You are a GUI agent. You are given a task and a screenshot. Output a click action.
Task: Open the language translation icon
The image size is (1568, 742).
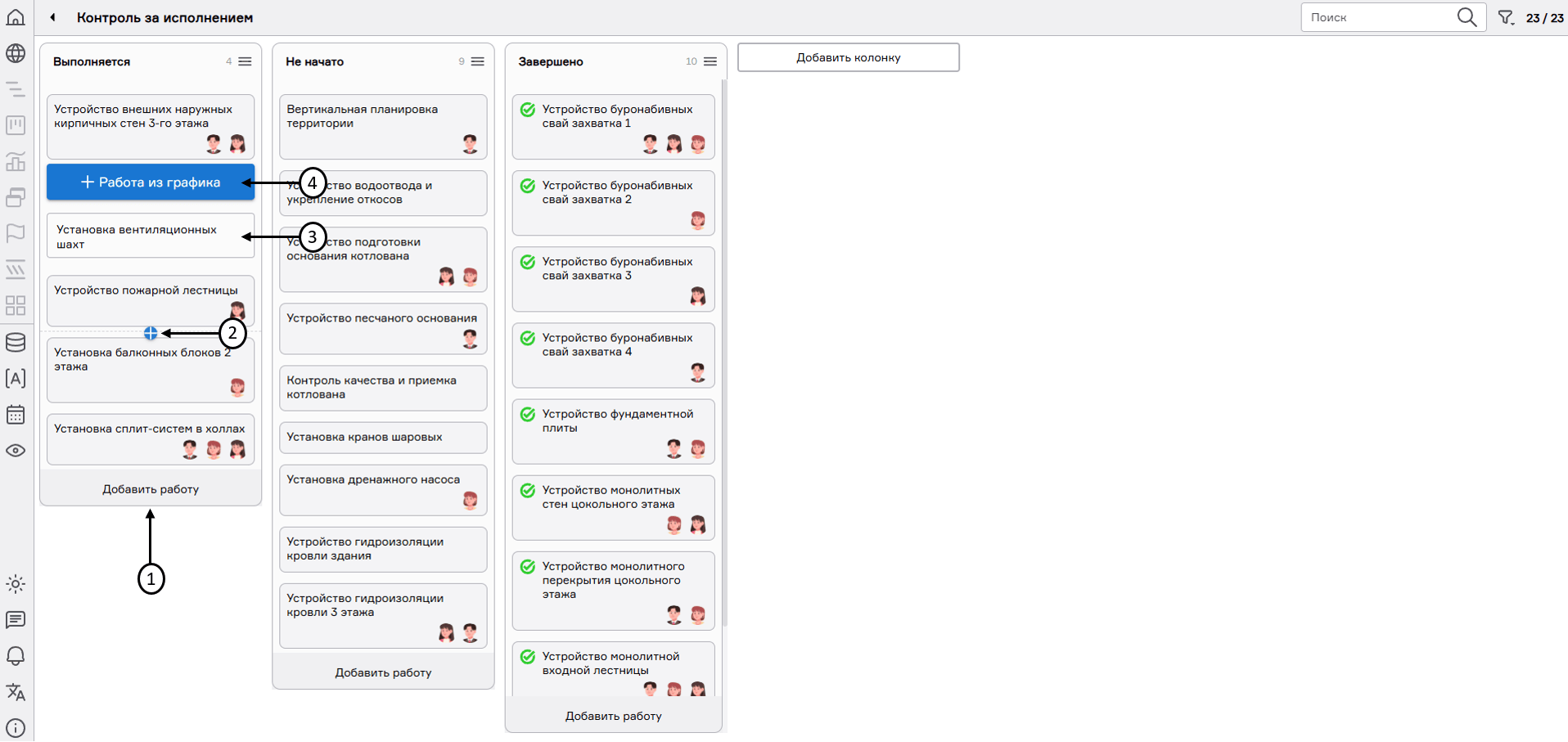(16, 692)
